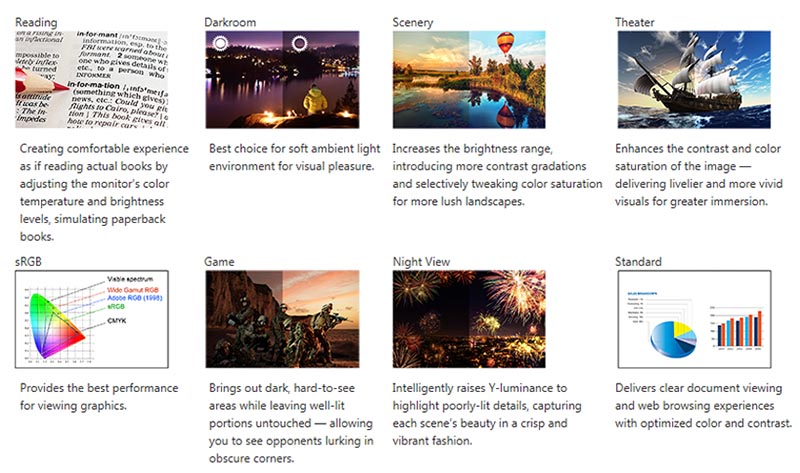This screenshot has width=800, height=473.
Task: Click the sRGB mode heading
Action: click(31, 262)
